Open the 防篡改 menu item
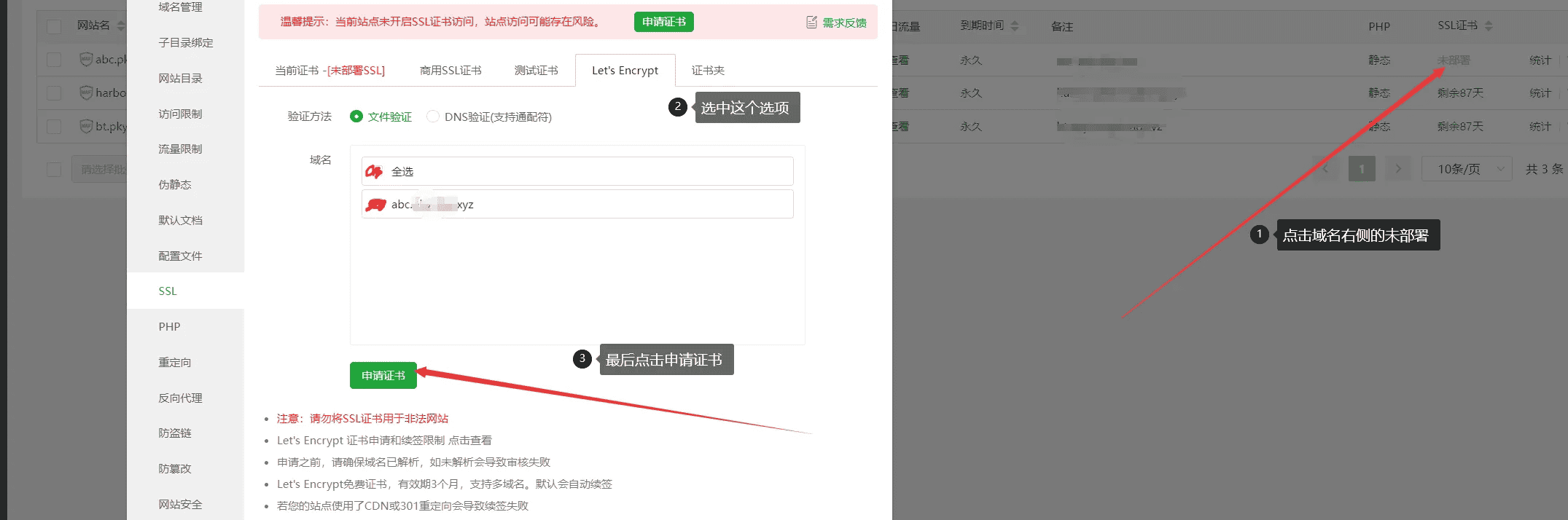 (x=175, y=468)
